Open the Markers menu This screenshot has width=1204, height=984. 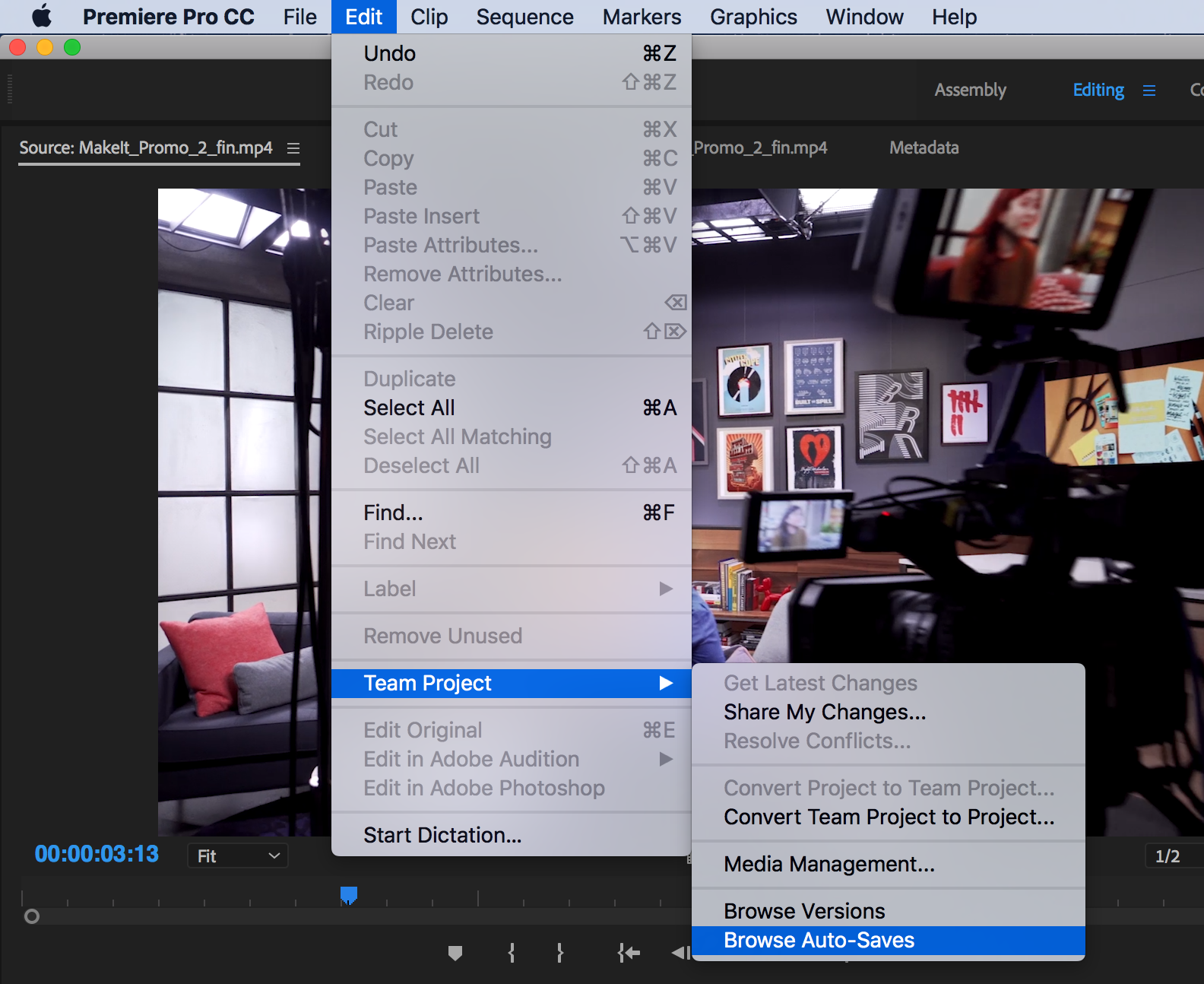point(642,17)
